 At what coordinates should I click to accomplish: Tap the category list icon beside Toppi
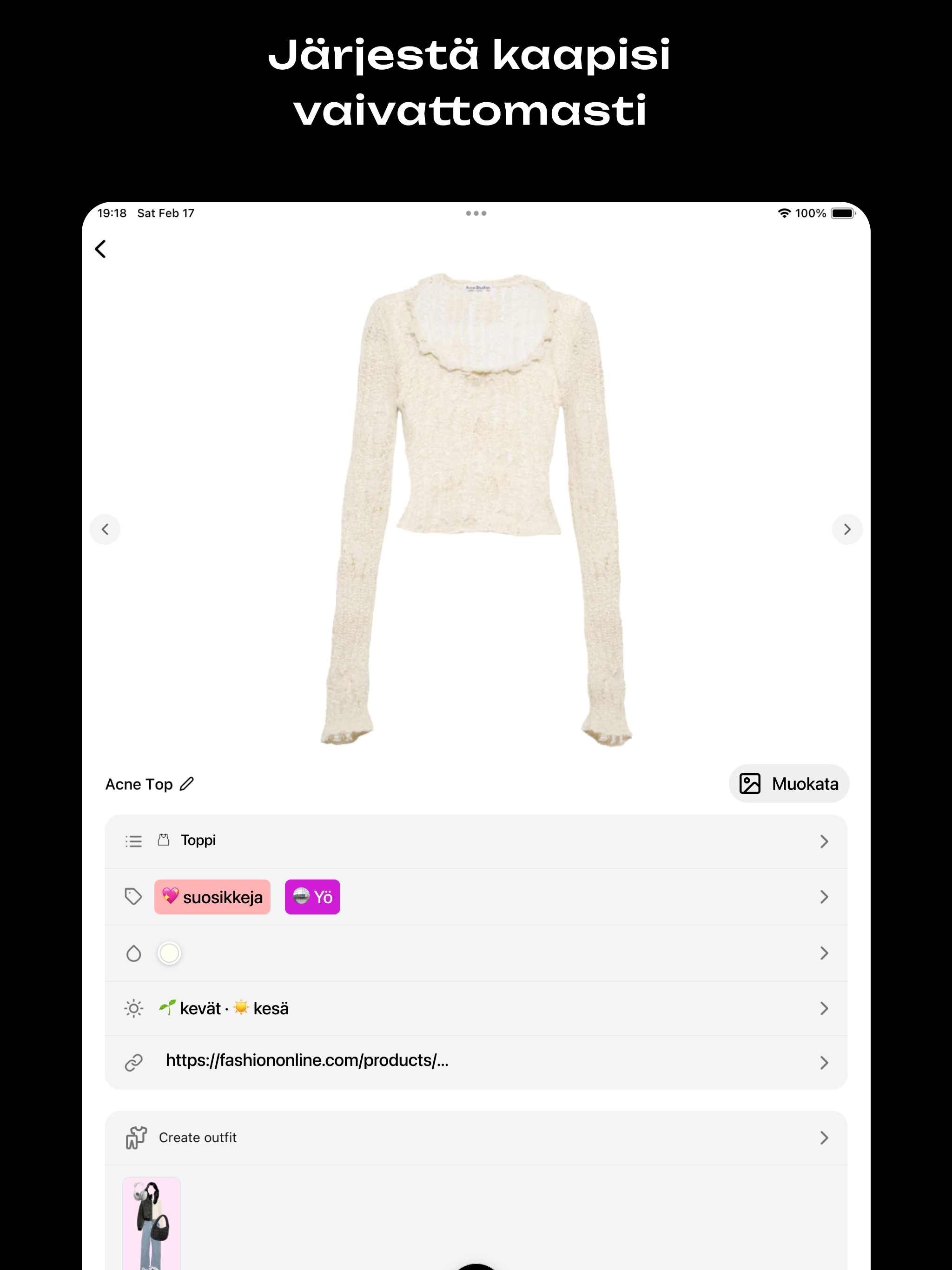pos(134,841)
